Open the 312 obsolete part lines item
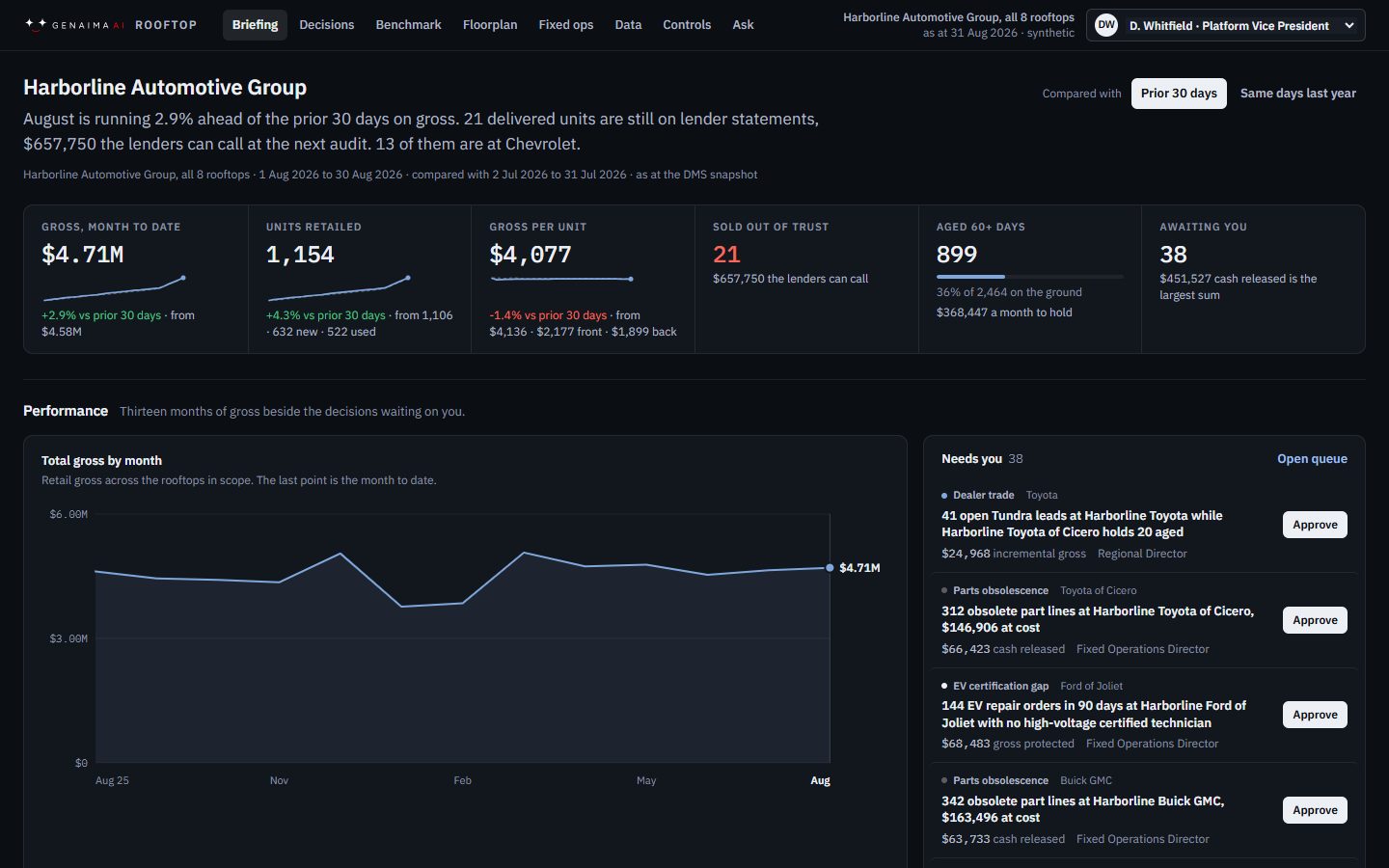The width and height of the screenshot is (1389, 868). pyautogui.click(x=1099, y=619)
